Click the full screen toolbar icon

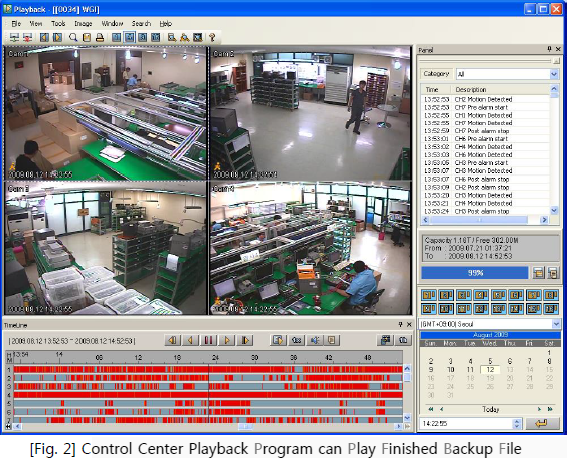click(x=198, y=37)
